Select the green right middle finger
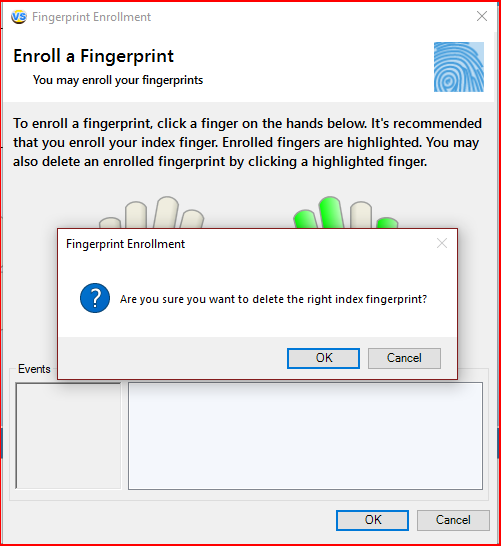This screenshot has height=546, width=501. [331, 212]
